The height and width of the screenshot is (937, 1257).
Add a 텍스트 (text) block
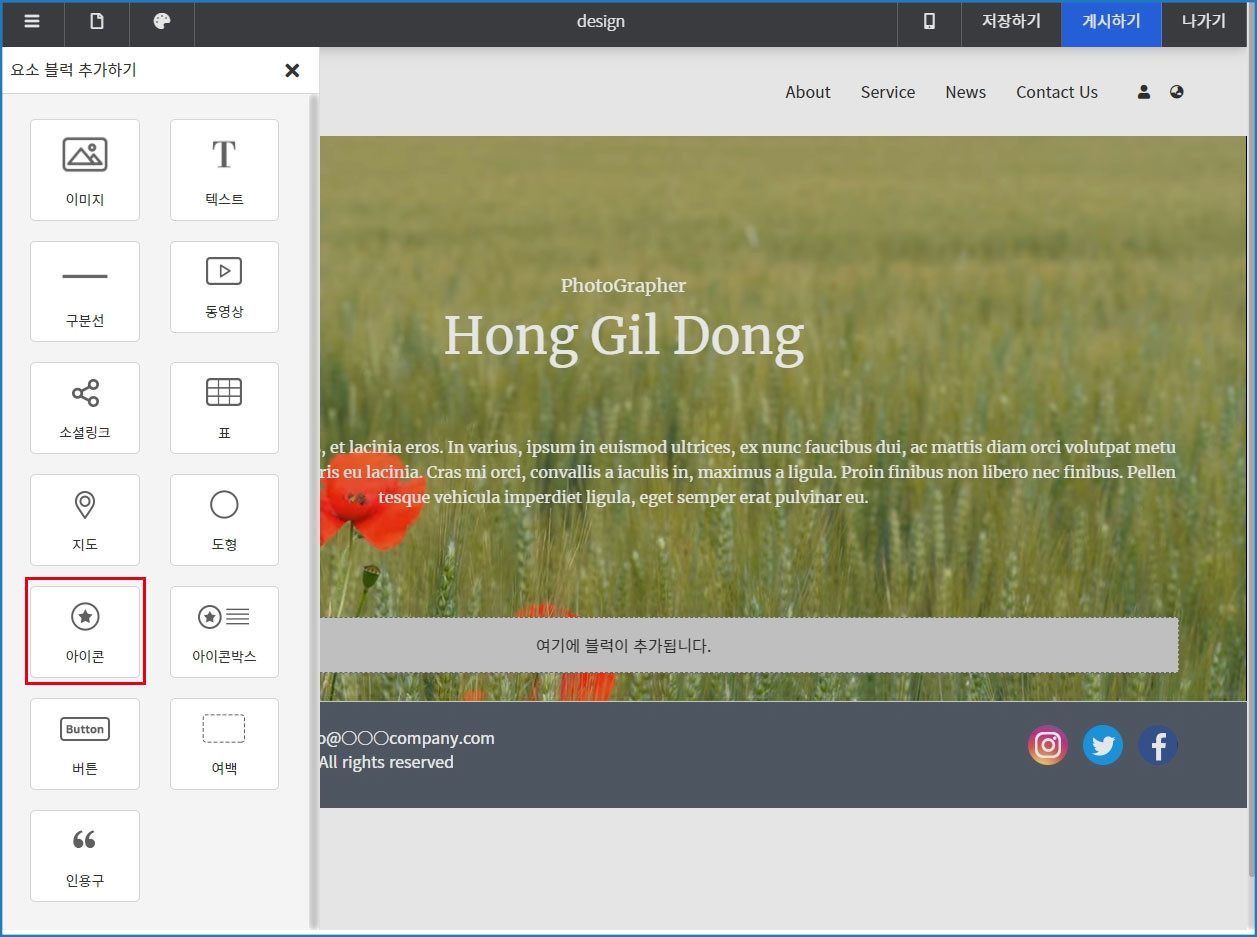(224, 169)
